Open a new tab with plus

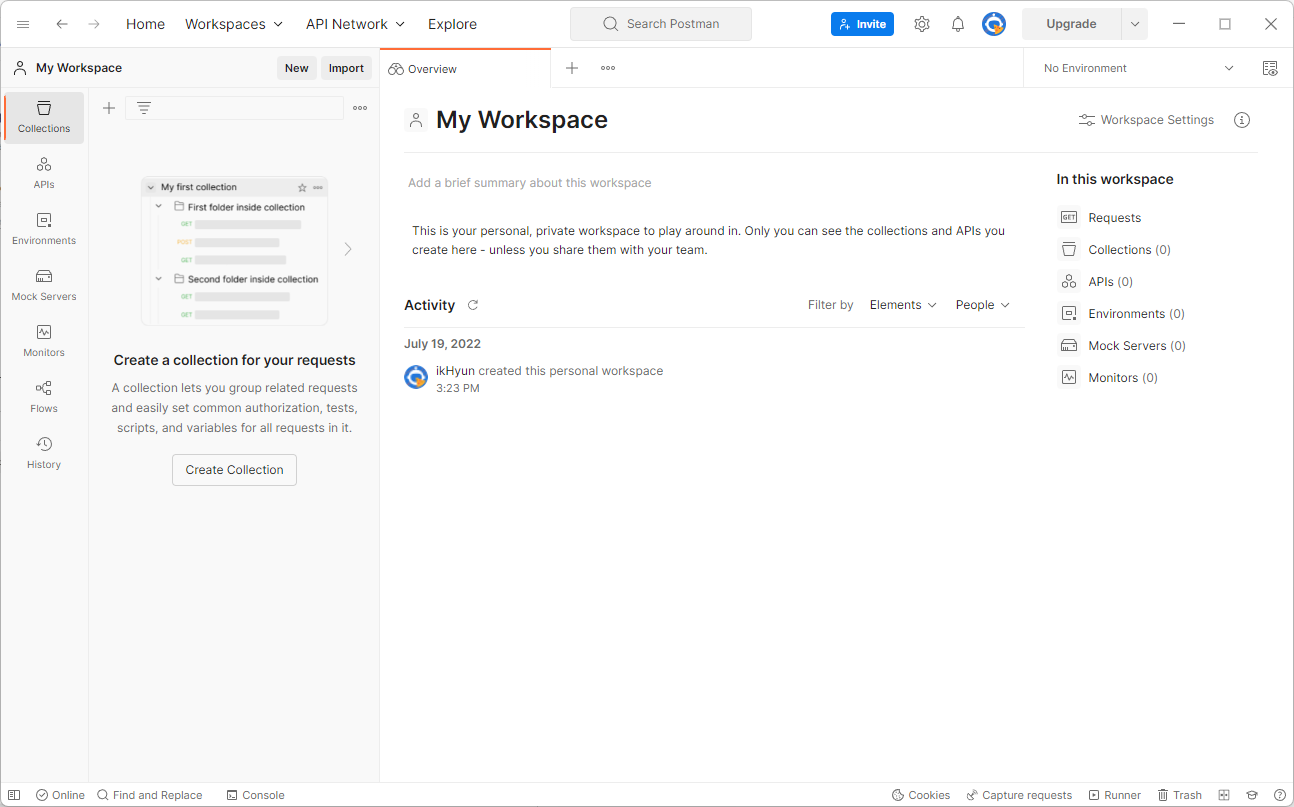click(x=572, y=68)
